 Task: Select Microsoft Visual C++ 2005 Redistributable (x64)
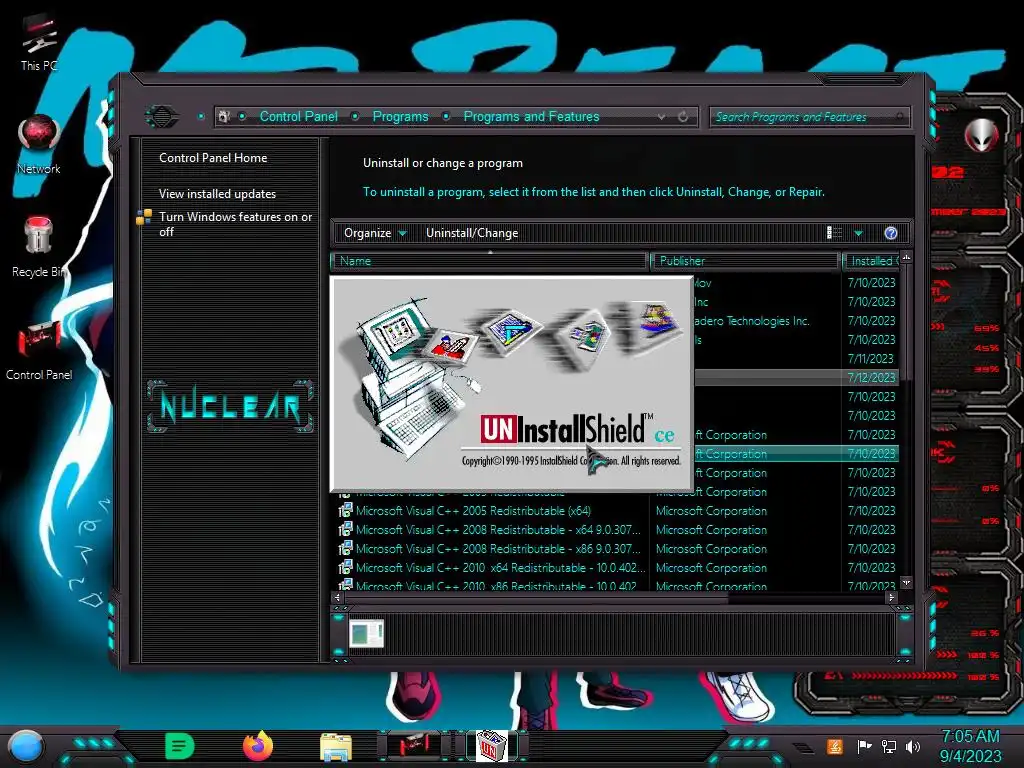click(474, 511)
